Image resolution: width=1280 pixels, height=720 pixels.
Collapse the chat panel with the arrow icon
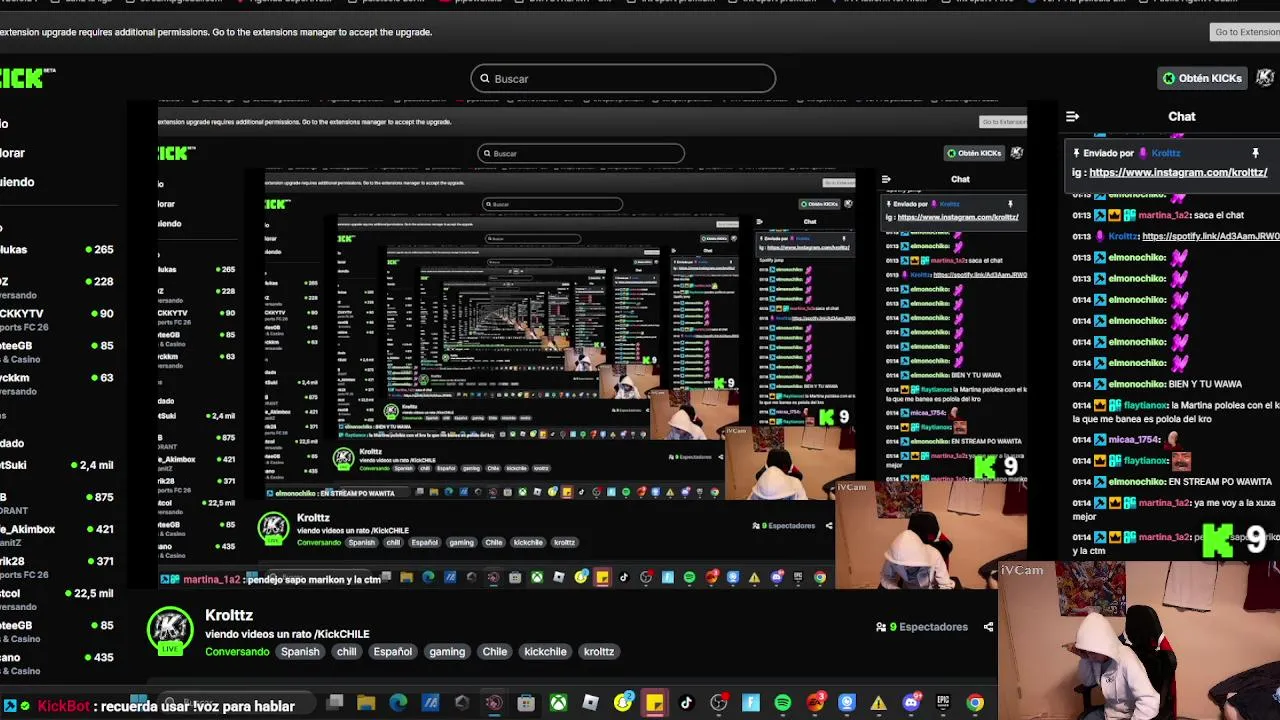[1072, 117]
